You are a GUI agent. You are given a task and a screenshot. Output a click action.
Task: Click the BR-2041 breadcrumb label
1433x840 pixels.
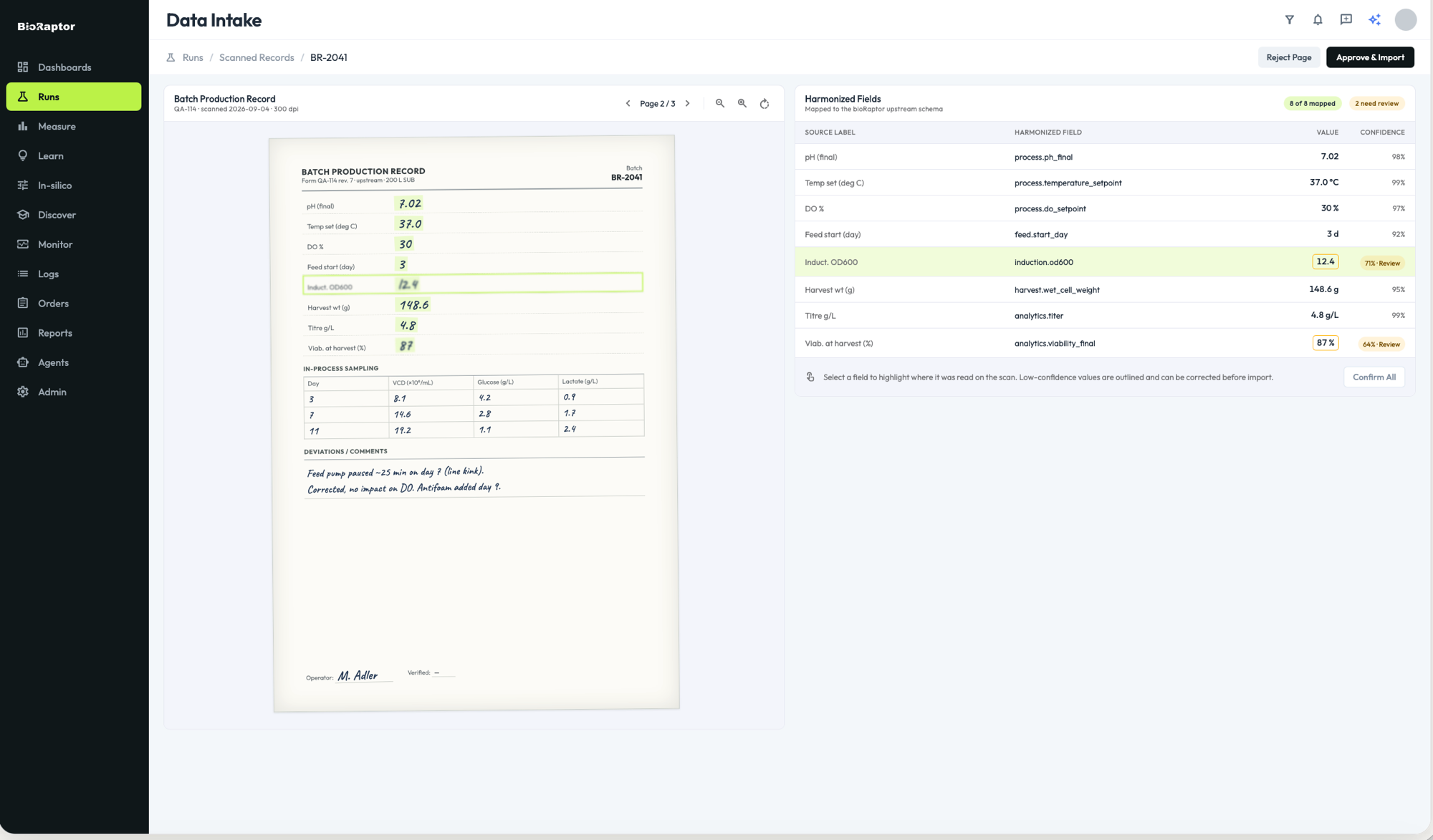(328, 57)
